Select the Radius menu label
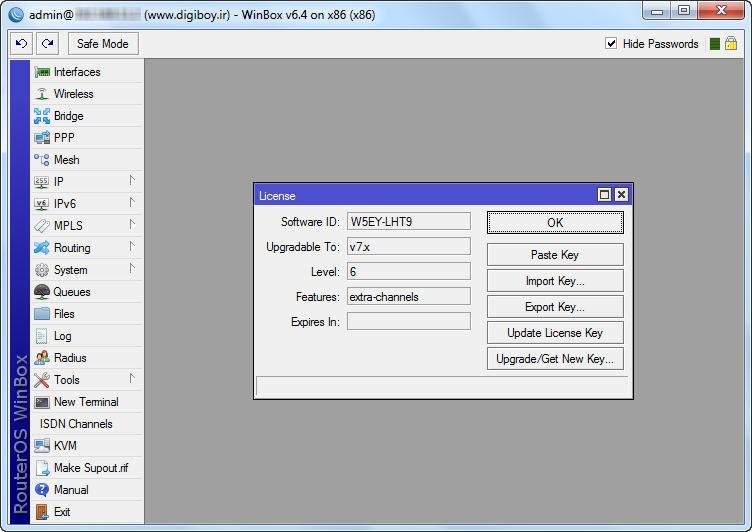The height and width of the screenshot is (532, 752). [70, 358]
